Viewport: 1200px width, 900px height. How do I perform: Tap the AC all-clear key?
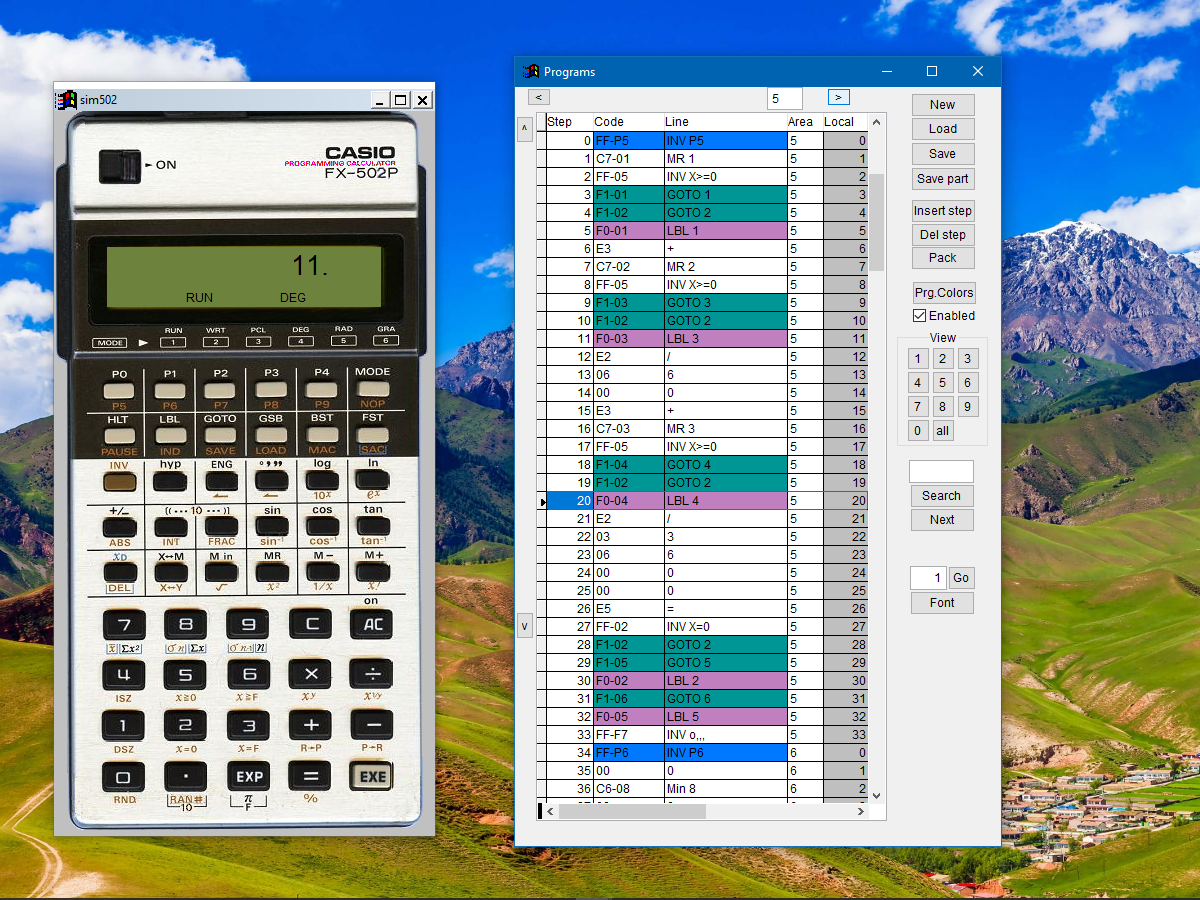371,625
